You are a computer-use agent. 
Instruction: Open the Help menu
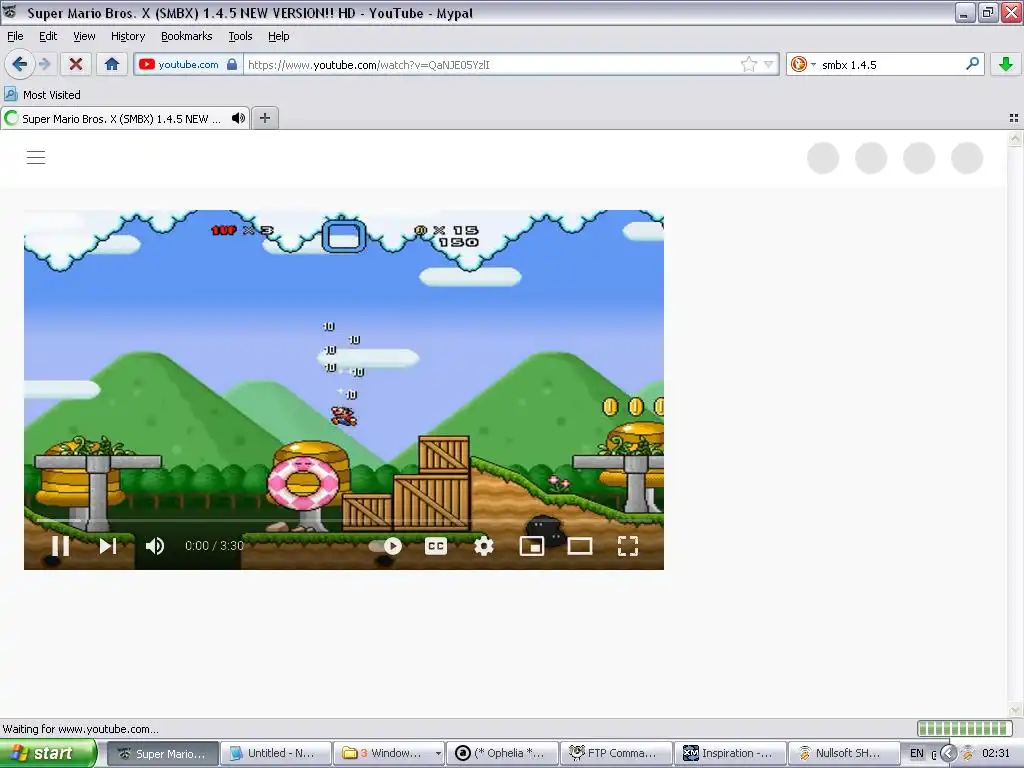coord(278,36)
